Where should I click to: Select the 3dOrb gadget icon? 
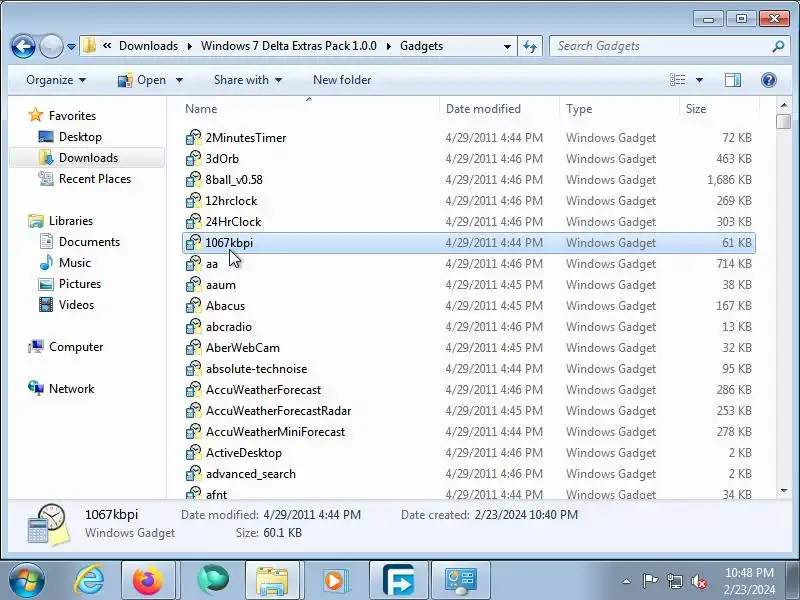193,159
